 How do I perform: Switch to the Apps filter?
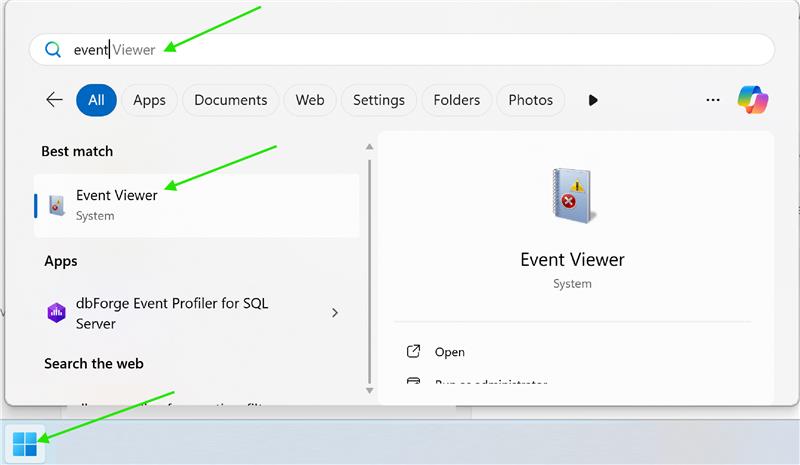tap(149, 100)
